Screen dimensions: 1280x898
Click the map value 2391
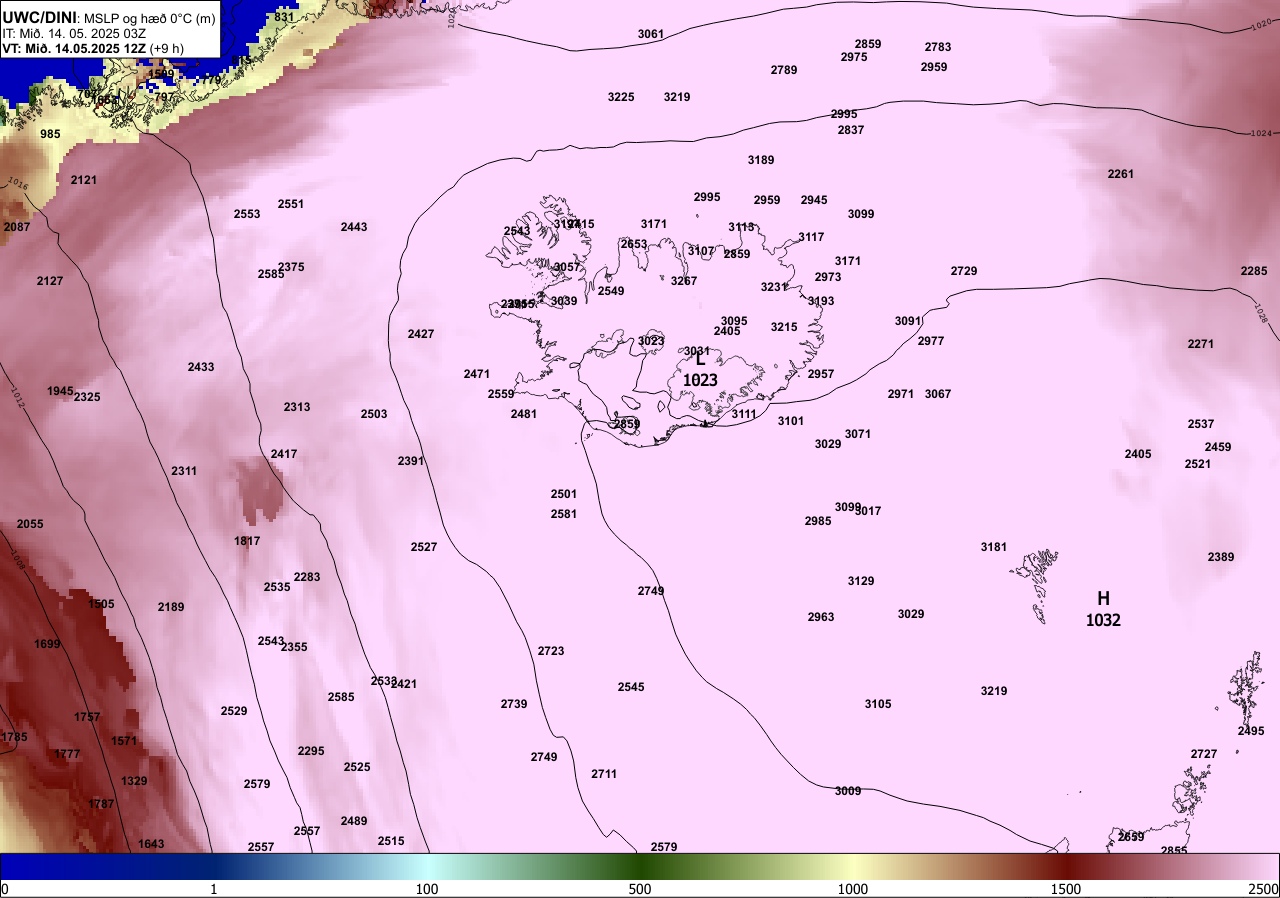tap(411, 461)
